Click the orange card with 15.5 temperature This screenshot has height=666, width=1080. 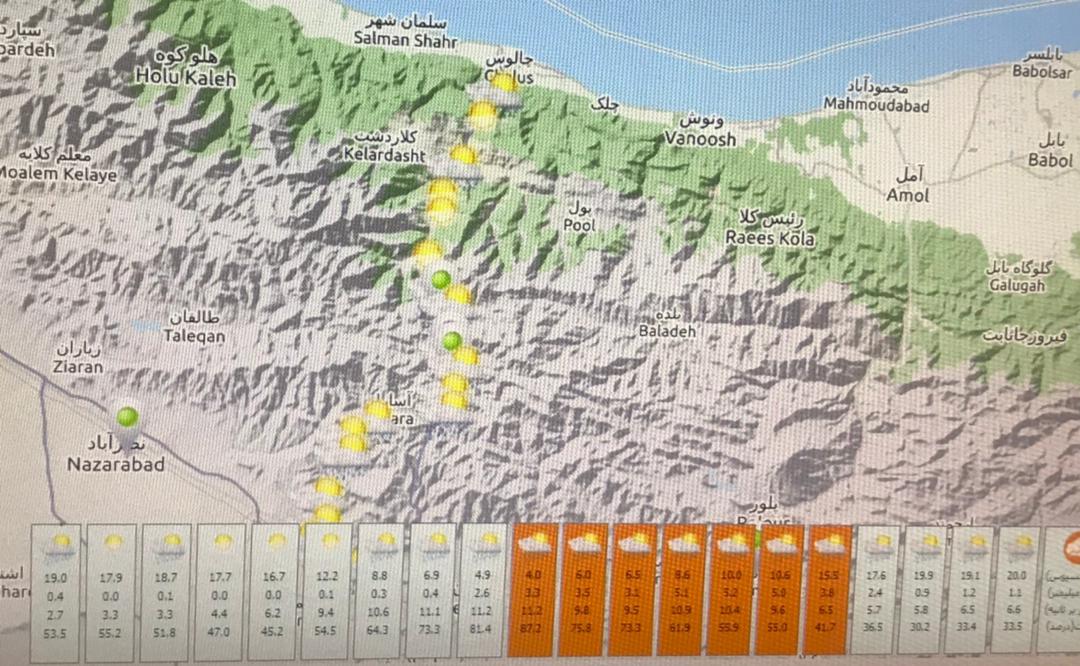click(x=829, y=590)
